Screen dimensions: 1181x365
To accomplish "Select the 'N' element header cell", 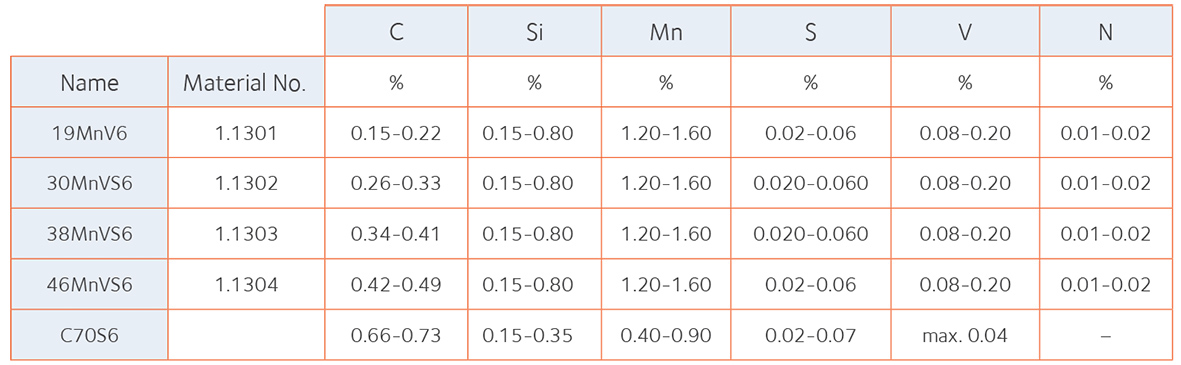I will coord(1106,31).
